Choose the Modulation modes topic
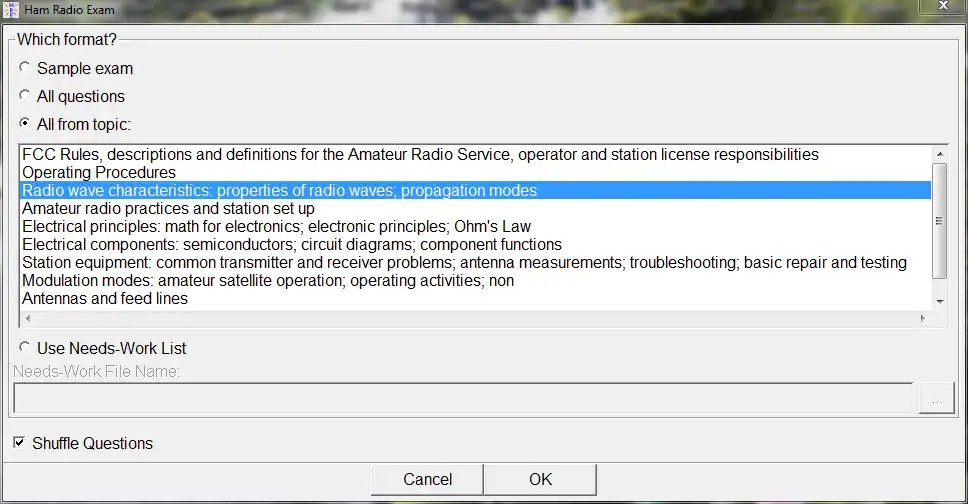The height and width of the screenshot is (504, 968). [x=476, y=280]
